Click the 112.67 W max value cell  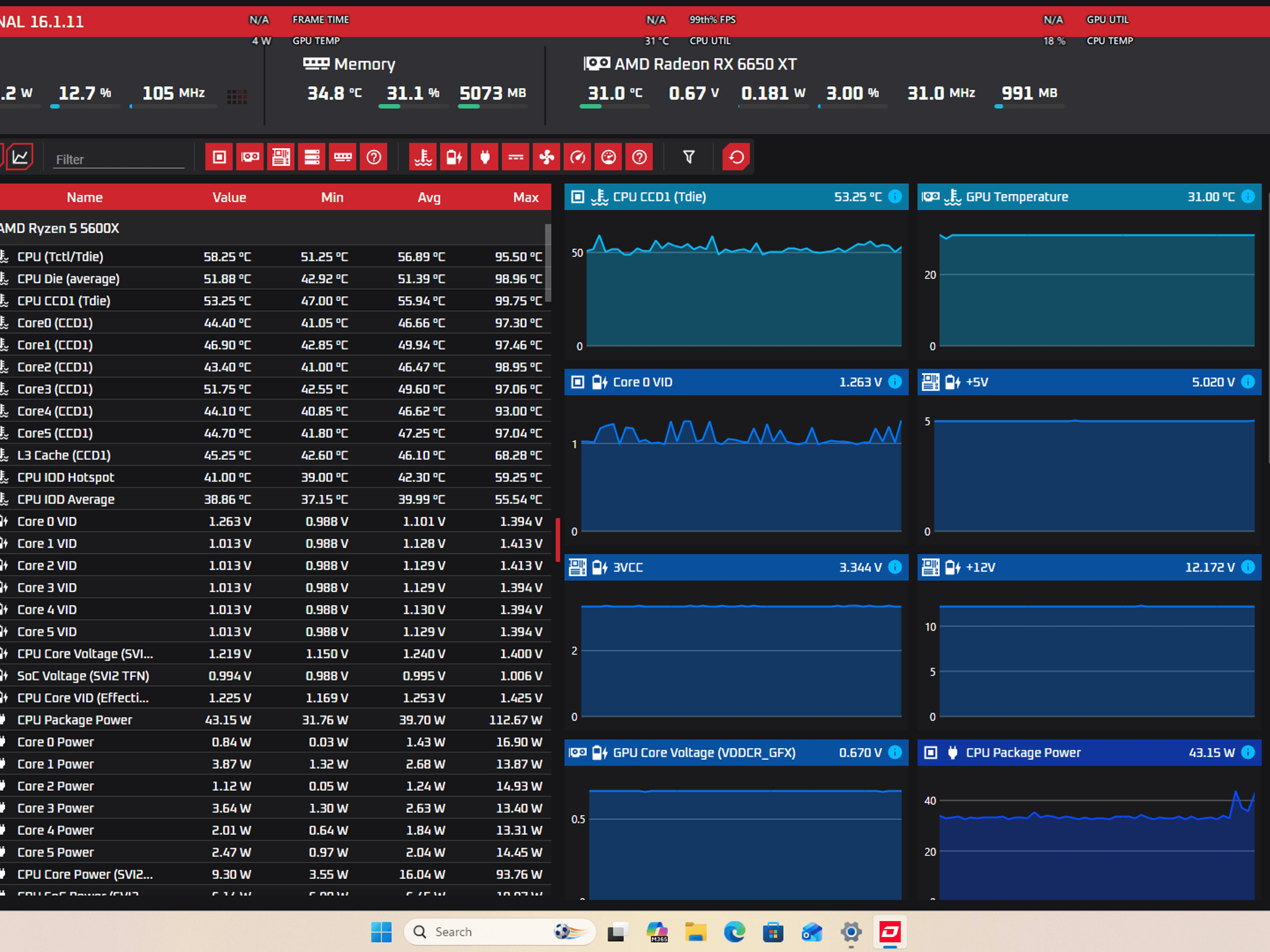tap(515, 720)
